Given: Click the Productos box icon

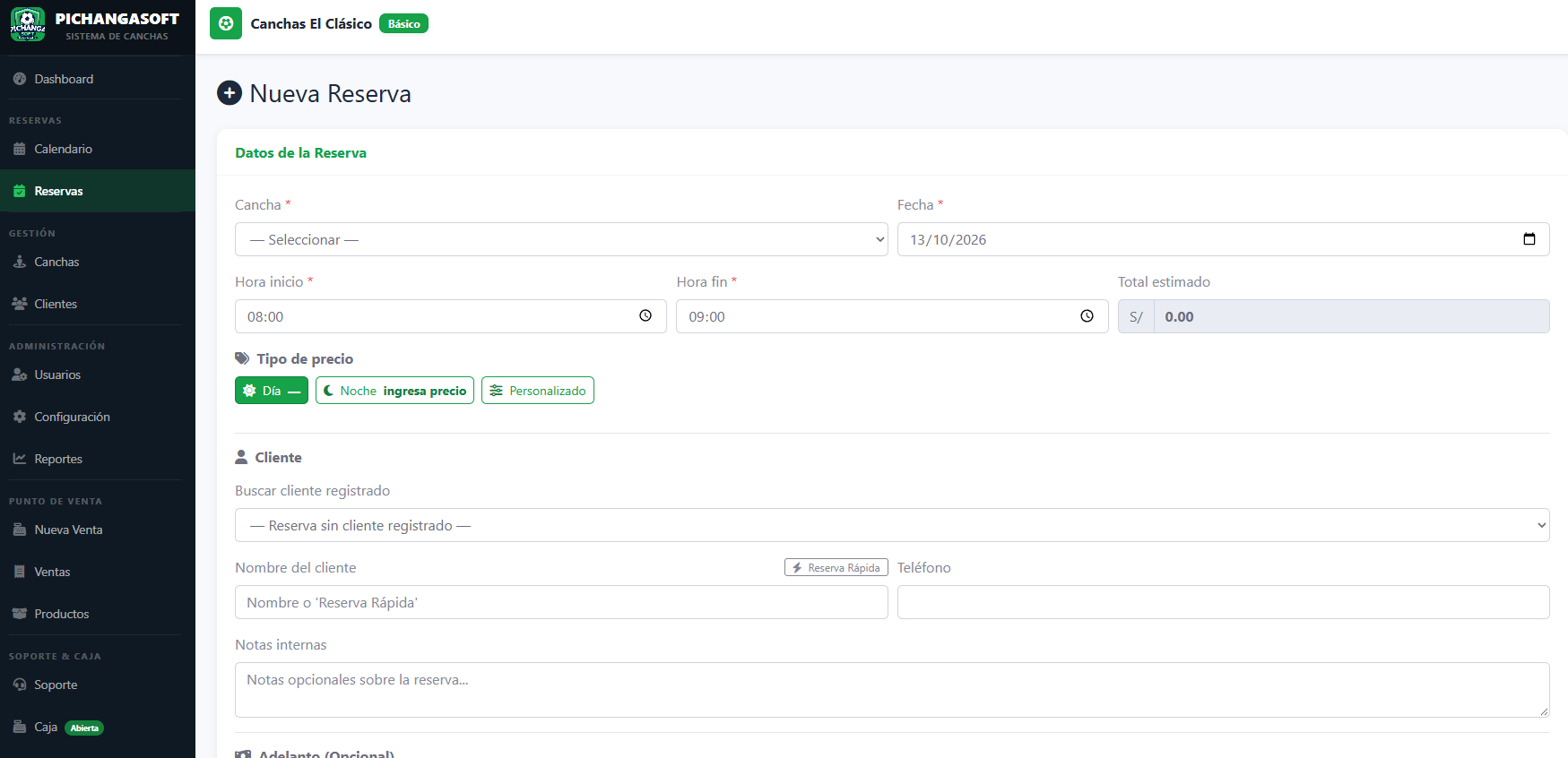Looking at the screenshot, I should (x=20, y=614).
